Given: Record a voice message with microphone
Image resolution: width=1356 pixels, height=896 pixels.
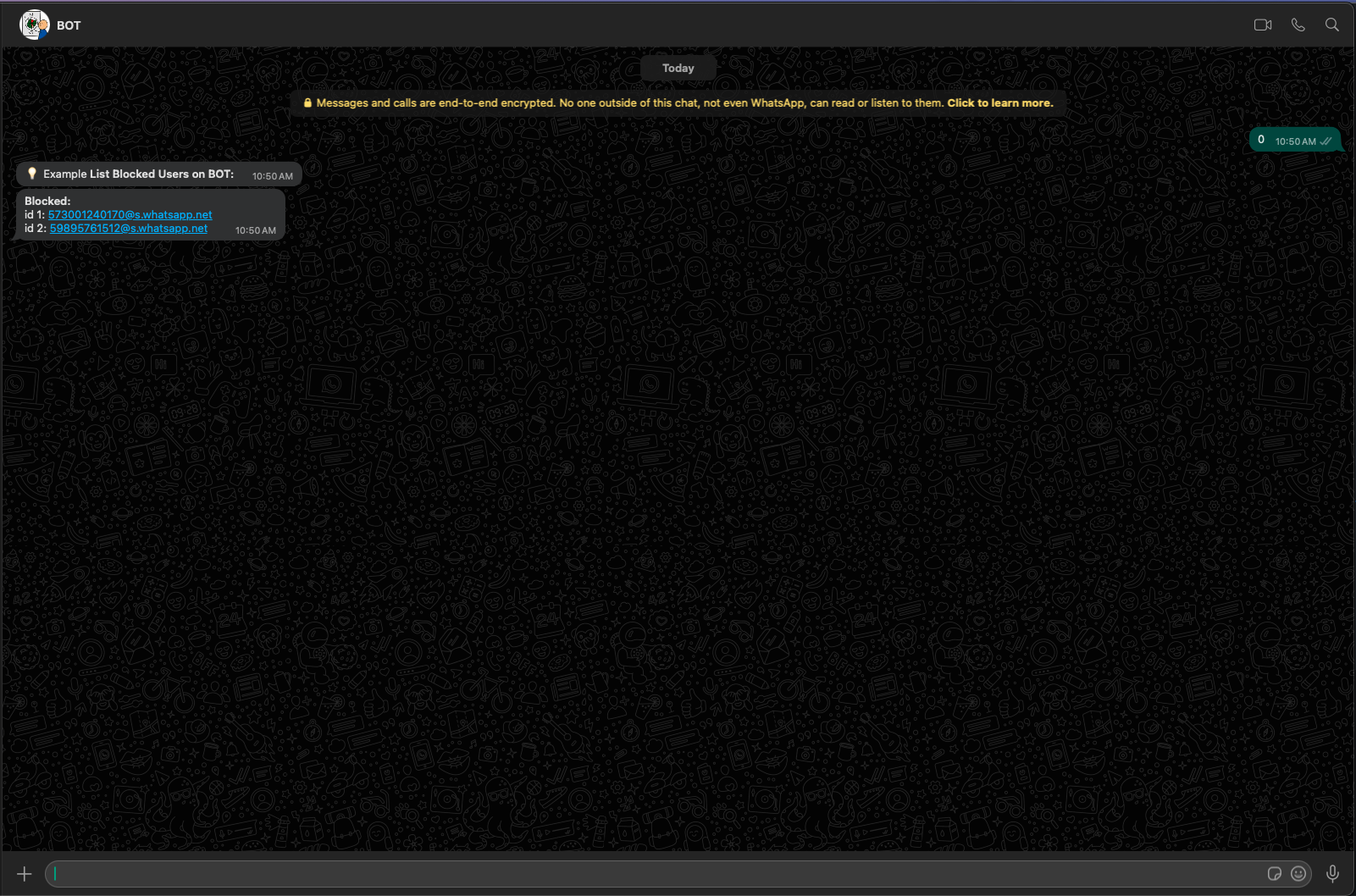Looking at the screenshot, I should [x=1332, y=874].
